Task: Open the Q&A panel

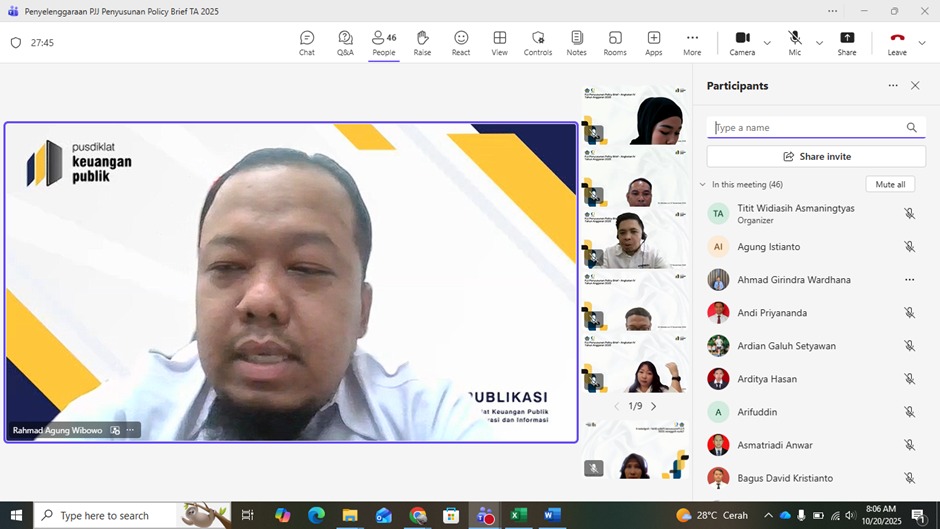Action: click(345, 43)
